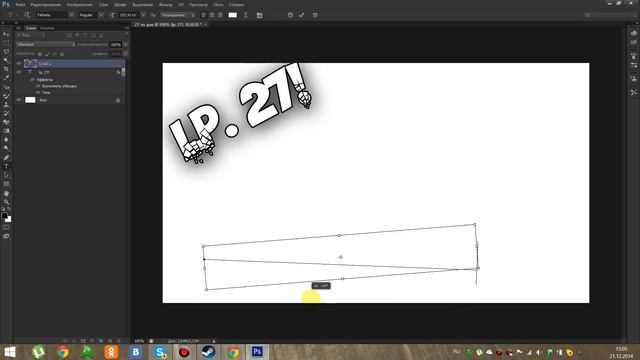This screenshot has width=640, height=360.
Task: Toggle Quick Mask mode
Action: coord(6,227)
